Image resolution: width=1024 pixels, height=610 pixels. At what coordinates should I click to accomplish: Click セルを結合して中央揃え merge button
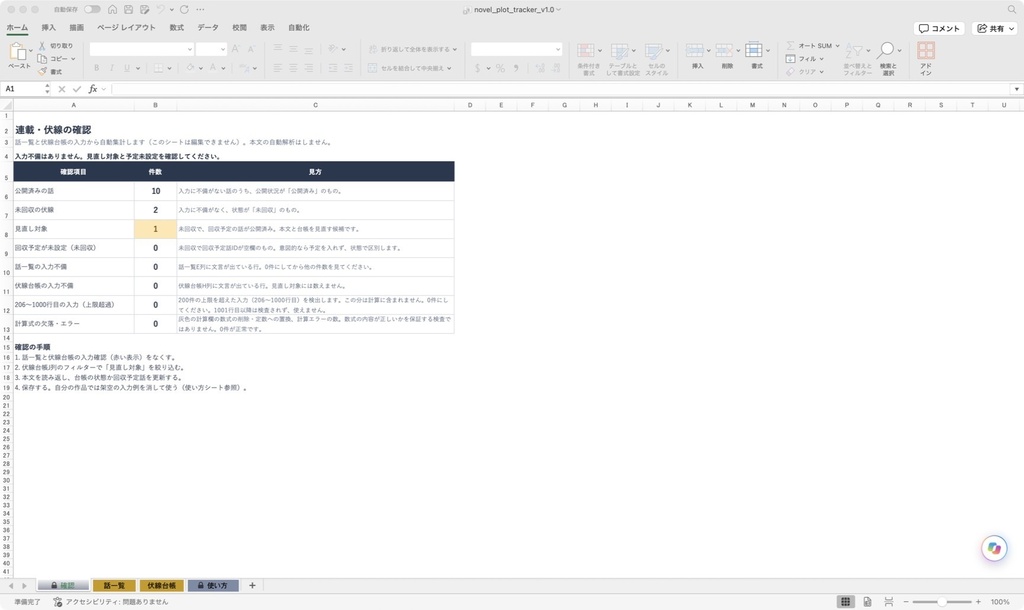pos(410,68)
